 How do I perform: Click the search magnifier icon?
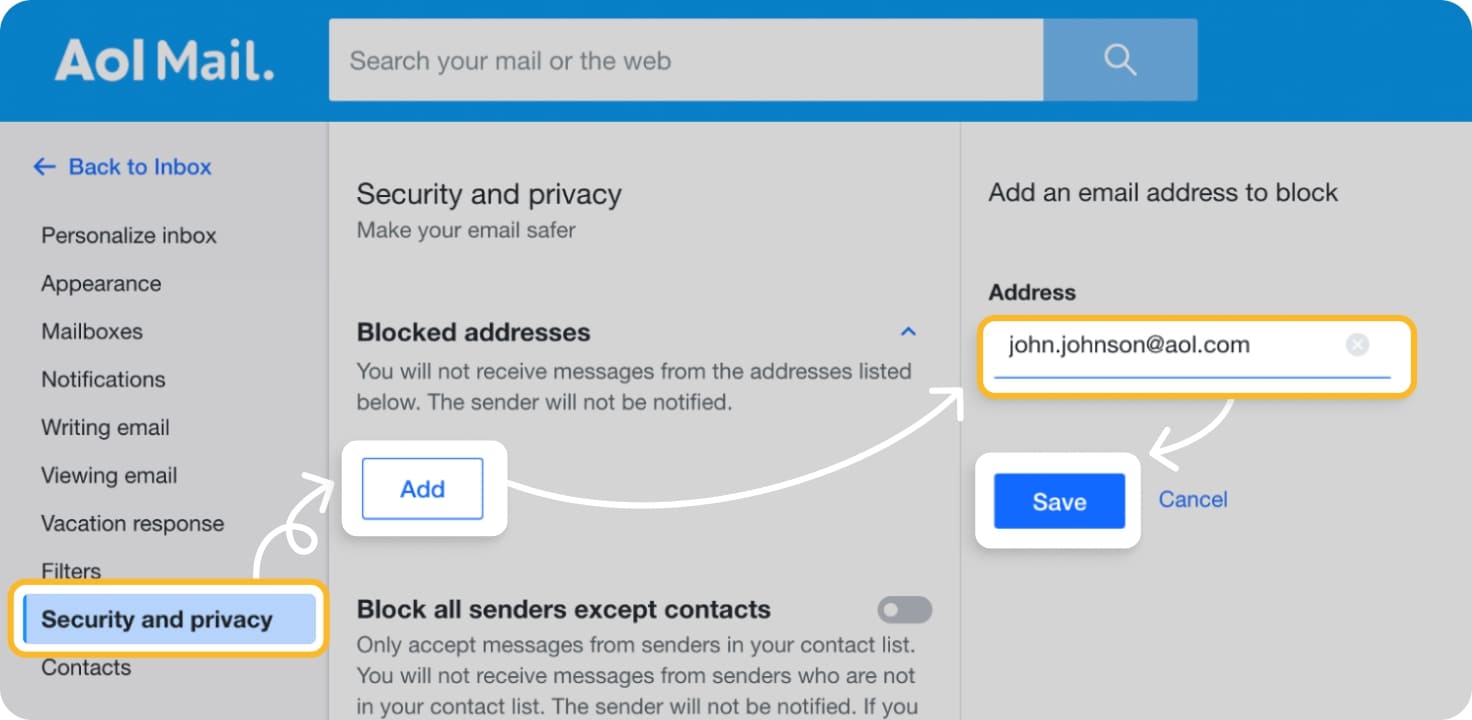pos(1119,60)
